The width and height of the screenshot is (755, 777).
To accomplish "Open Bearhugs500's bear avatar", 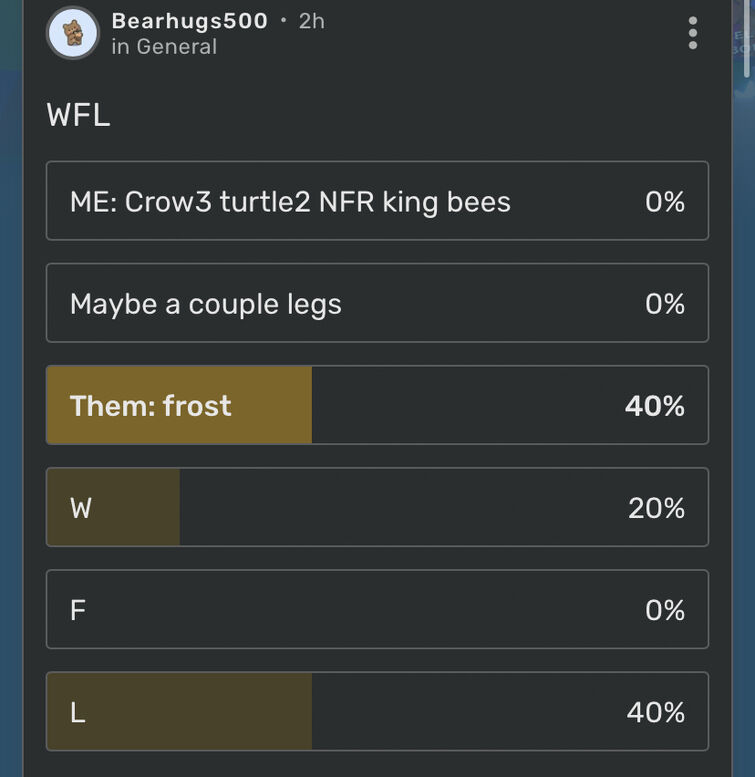I will [x=73, y=33].
